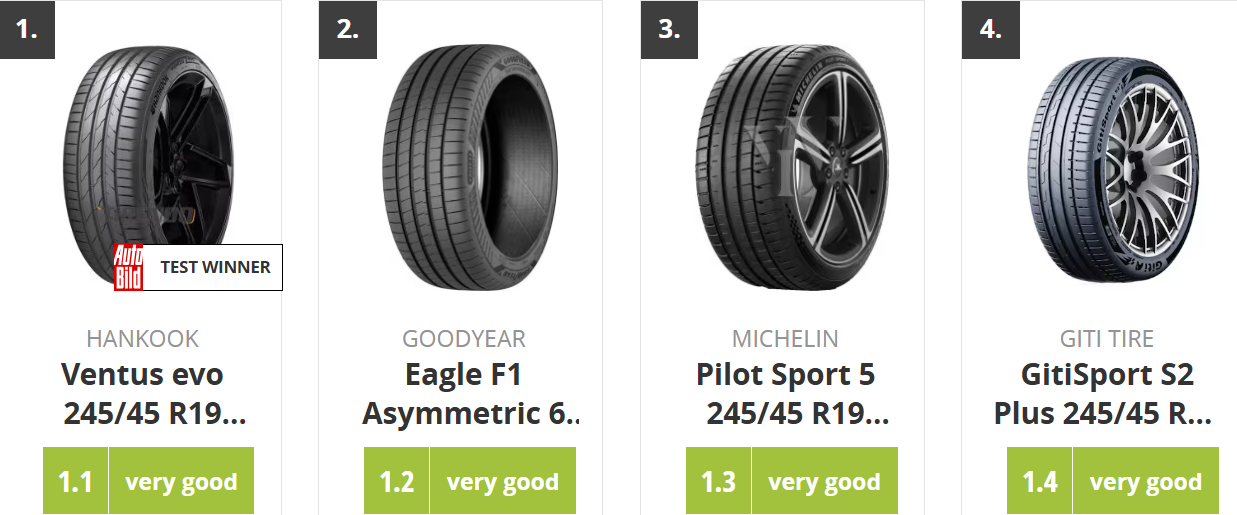Click the GOODYEAR brand name
The height and width of the screenshot is (515, 1237).
464,338
